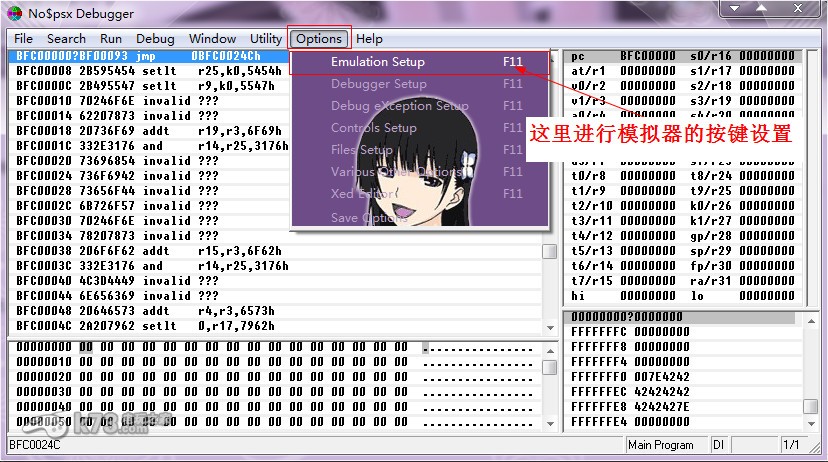The width and height of the screenshot is (828, 462).
Task: Choose Debugger Setup in the Options menu
Action: [x=378, y=84]
